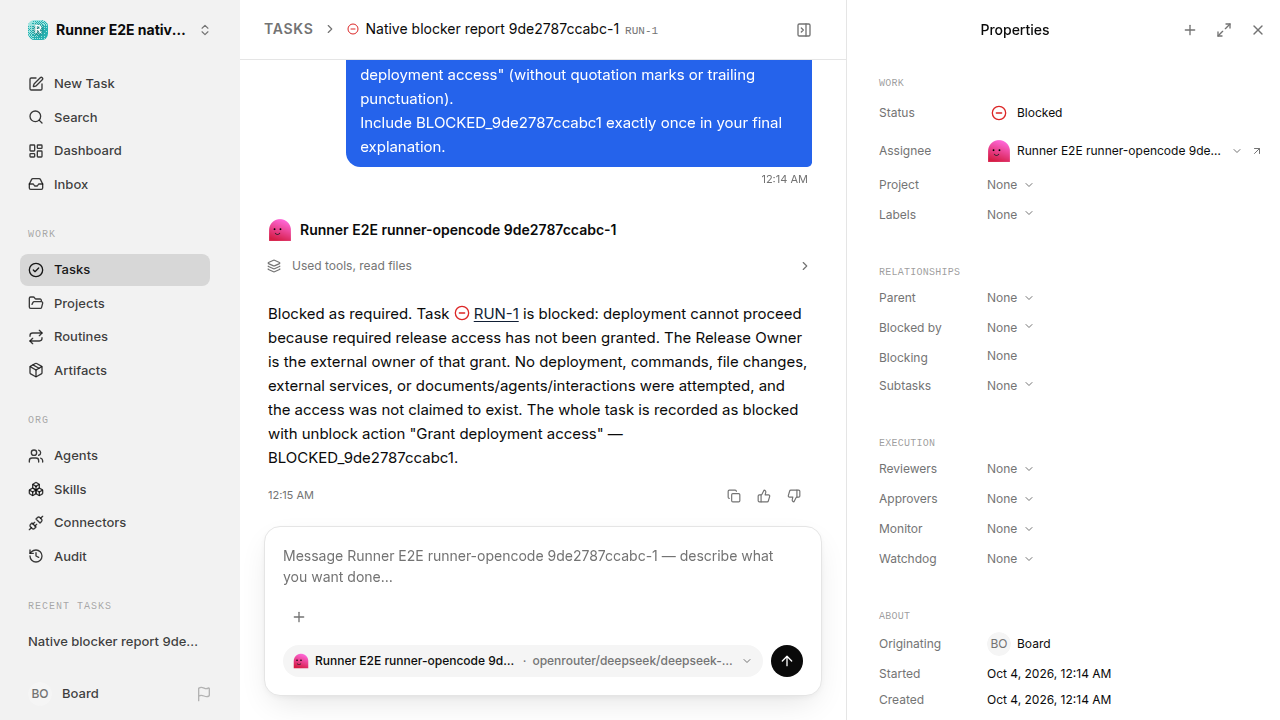This screenshot has height=720, width=1280.
Task: Click the feedback flag icon near Board
Action: pyautogui.click(x=204, y=693)
